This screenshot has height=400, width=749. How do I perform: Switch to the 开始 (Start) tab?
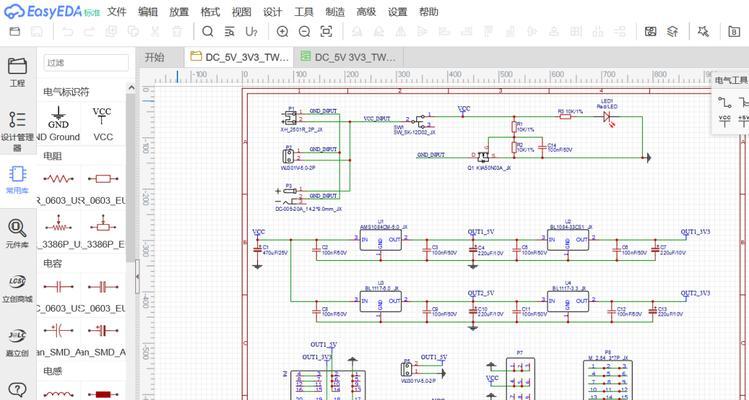[154, 57]
